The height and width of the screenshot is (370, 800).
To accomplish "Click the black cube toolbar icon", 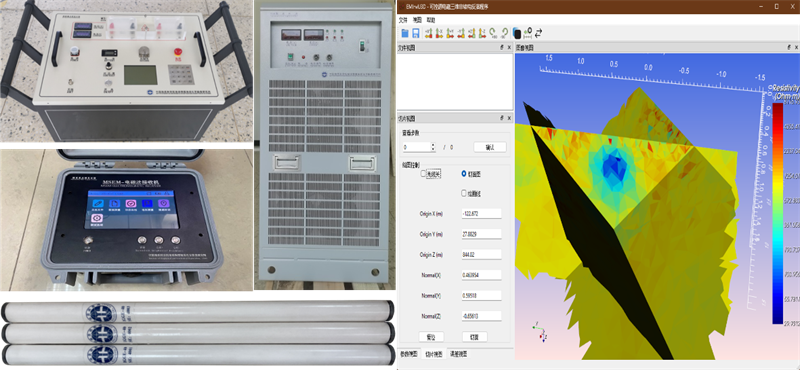I will (x=517, y=34).
